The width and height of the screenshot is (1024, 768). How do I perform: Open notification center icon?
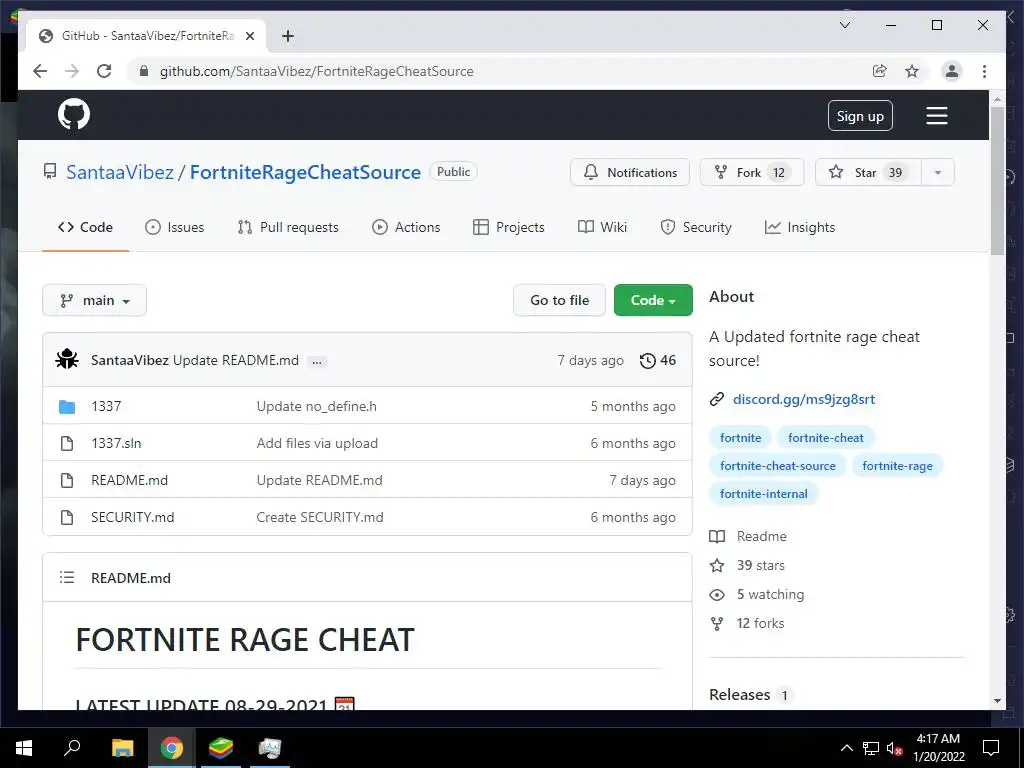pos(991,748)
